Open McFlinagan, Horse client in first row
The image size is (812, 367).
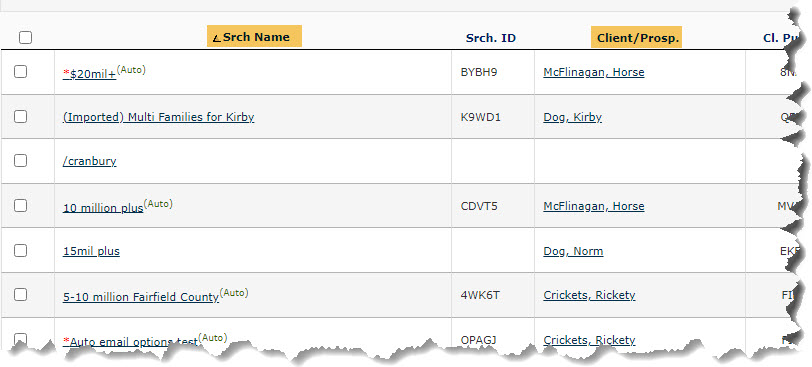pyautogui.click(x=594, y=72)
